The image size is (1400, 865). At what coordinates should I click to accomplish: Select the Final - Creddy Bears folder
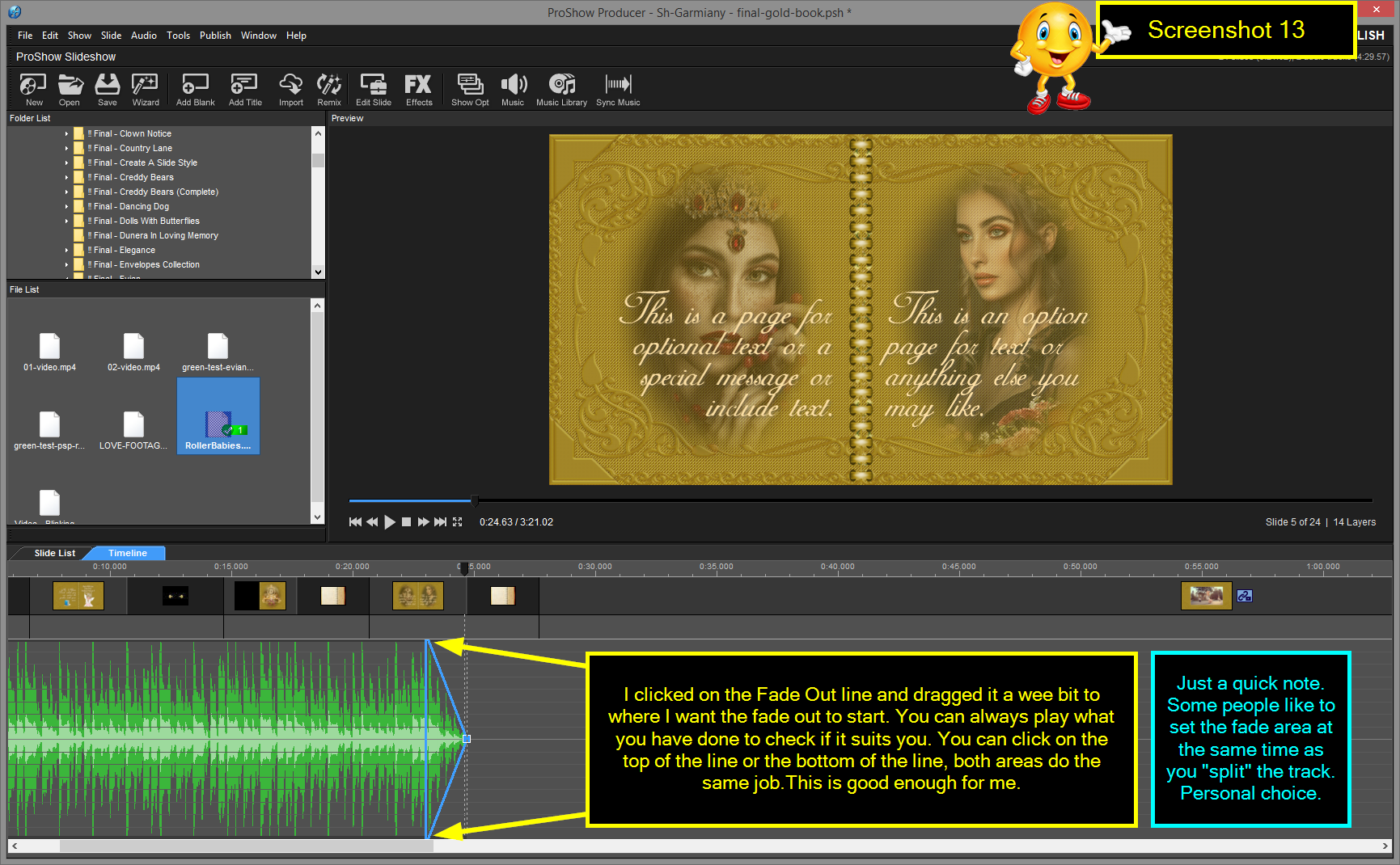coord(133,178)
